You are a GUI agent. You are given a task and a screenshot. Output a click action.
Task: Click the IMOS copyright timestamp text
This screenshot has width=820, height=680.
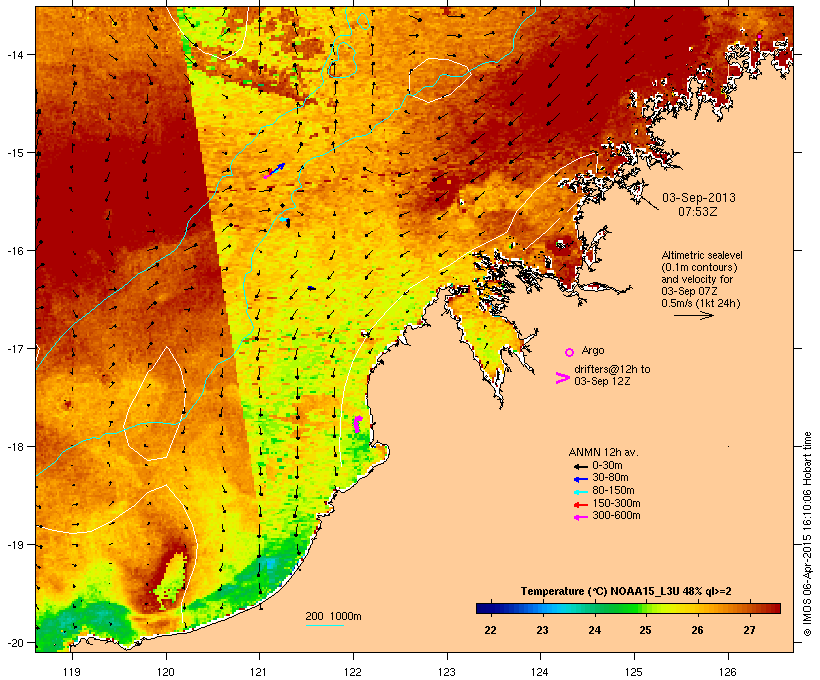(807, 534)
